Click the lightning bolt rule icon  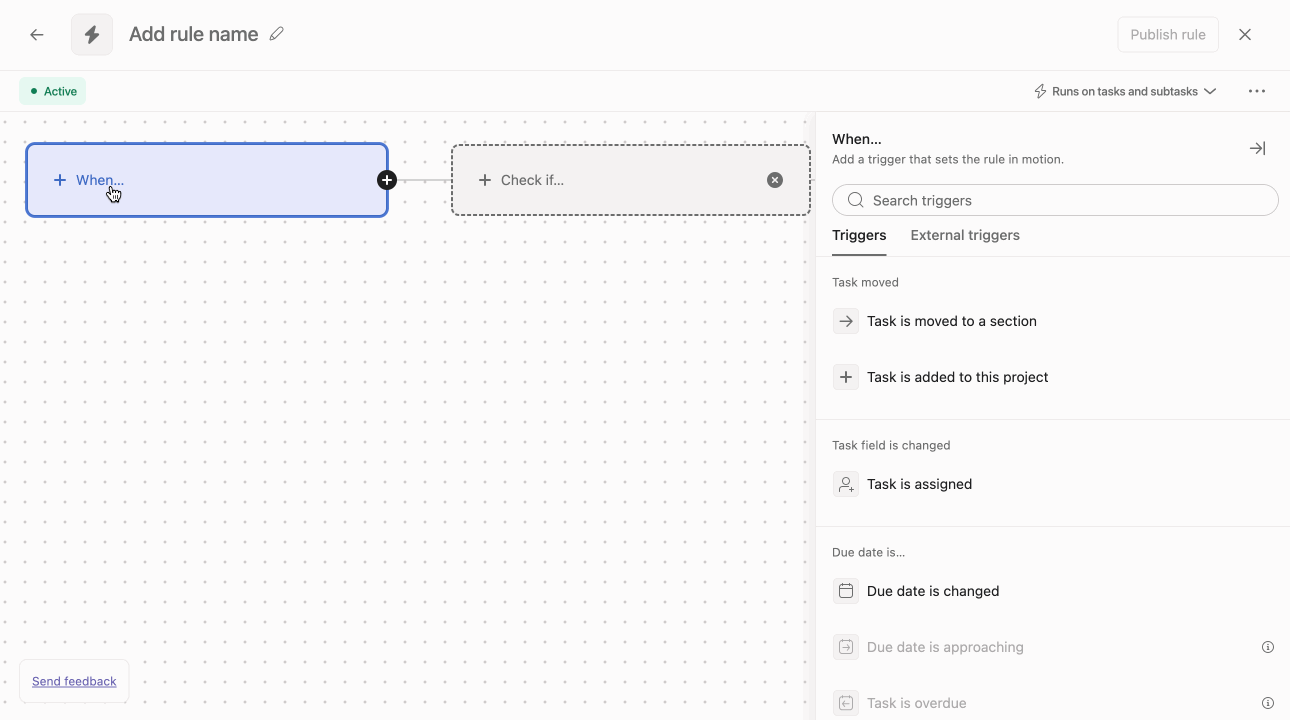(x=92, y=35)
